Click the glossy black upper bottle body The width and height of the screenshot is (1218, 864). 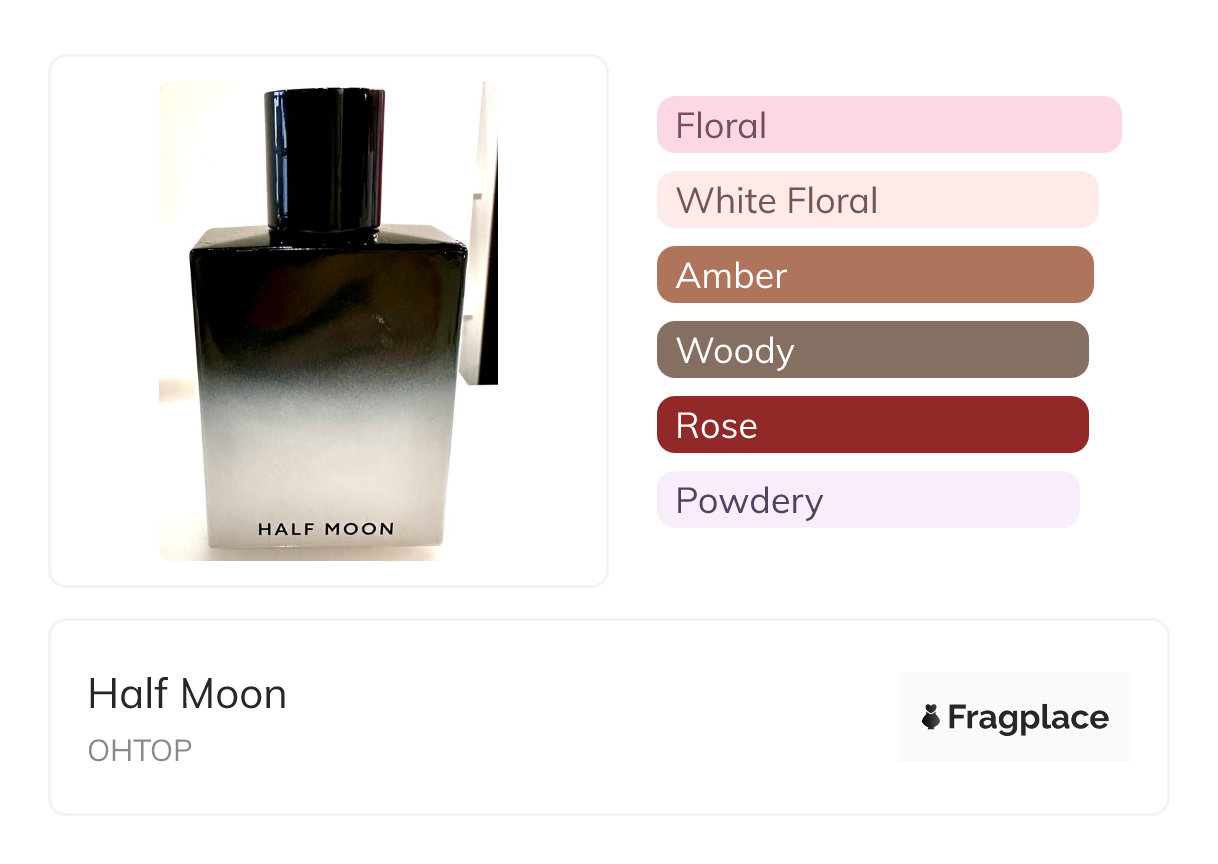(328, 310)
